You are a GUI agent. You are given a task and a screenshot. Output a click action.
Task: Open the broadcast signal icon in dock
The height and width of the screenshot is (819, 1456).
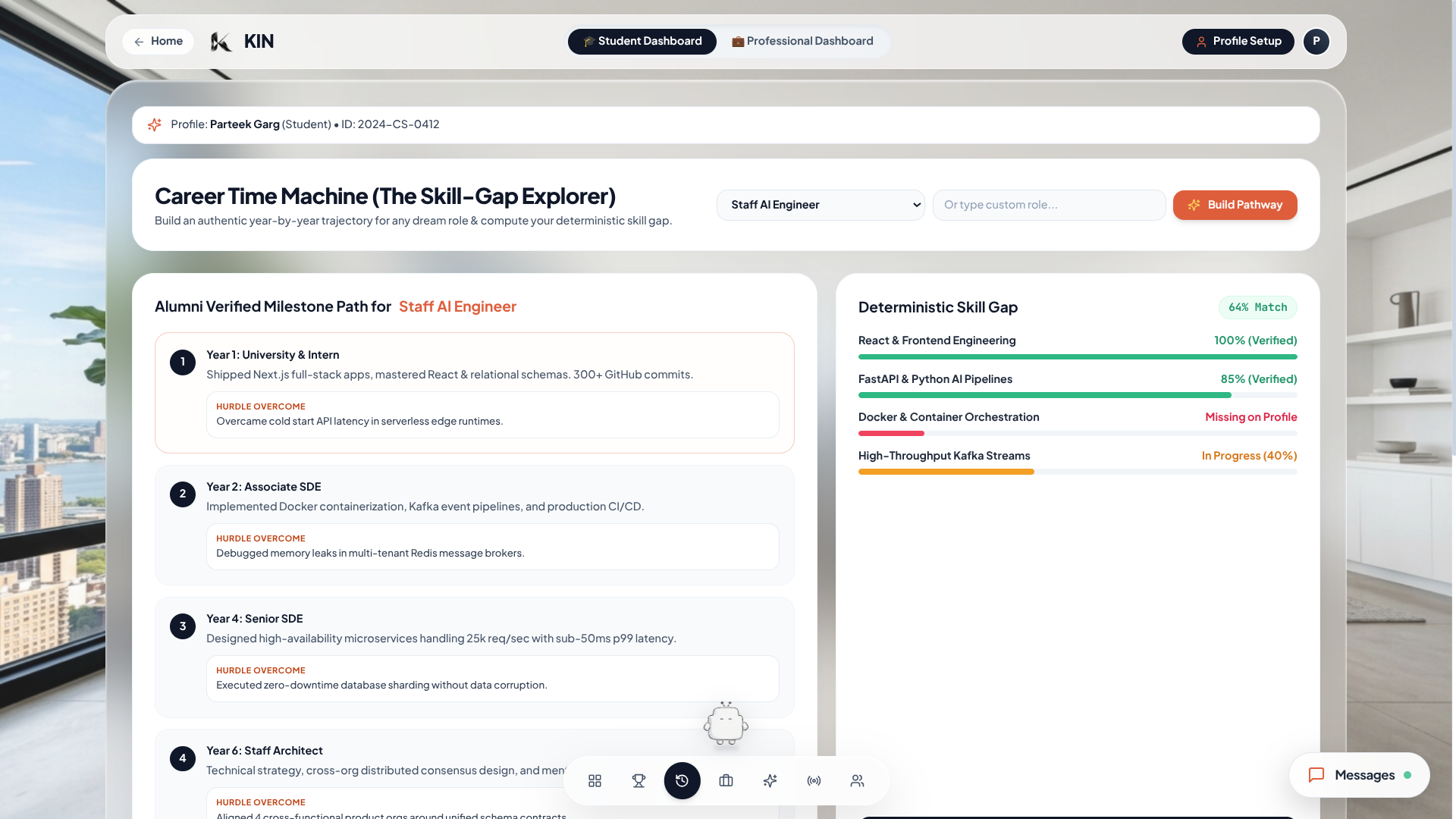[814, 780]
